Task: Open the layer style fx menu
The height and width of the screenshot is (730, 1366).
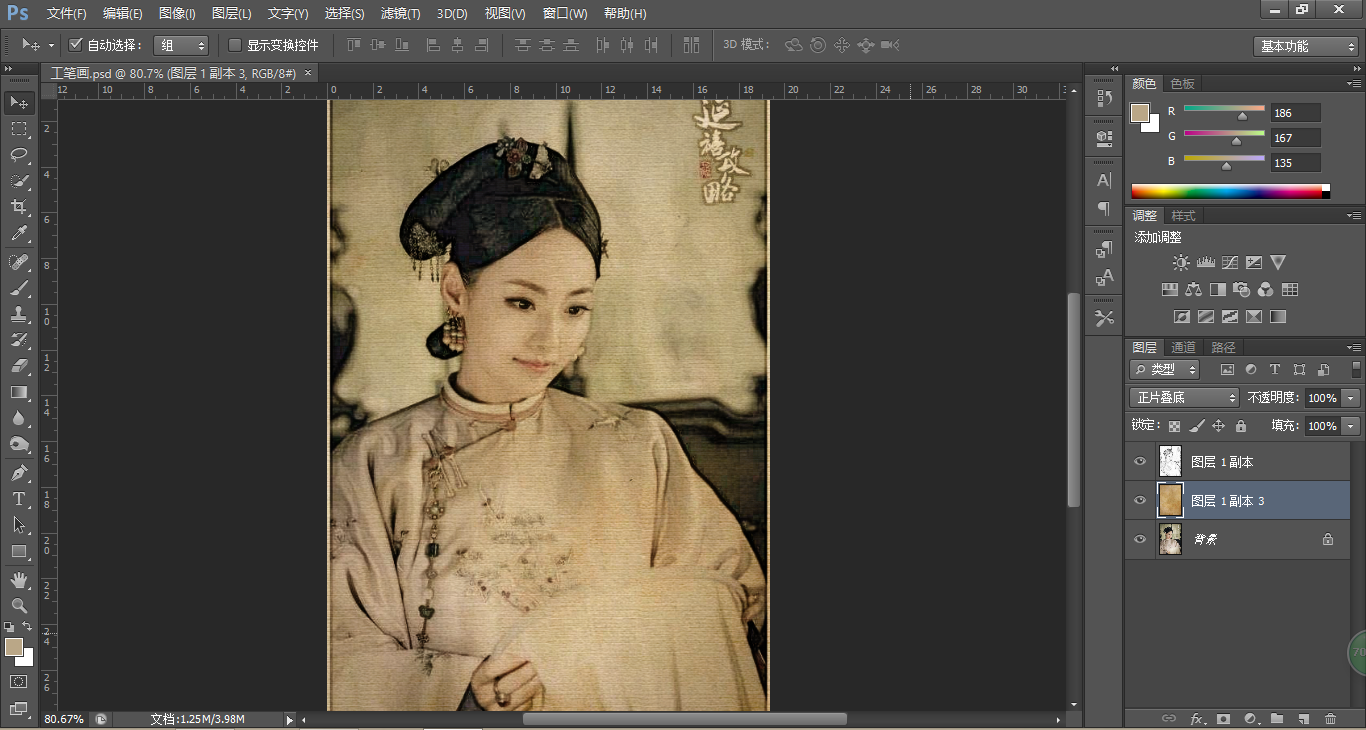Action: pos(1196,719)
